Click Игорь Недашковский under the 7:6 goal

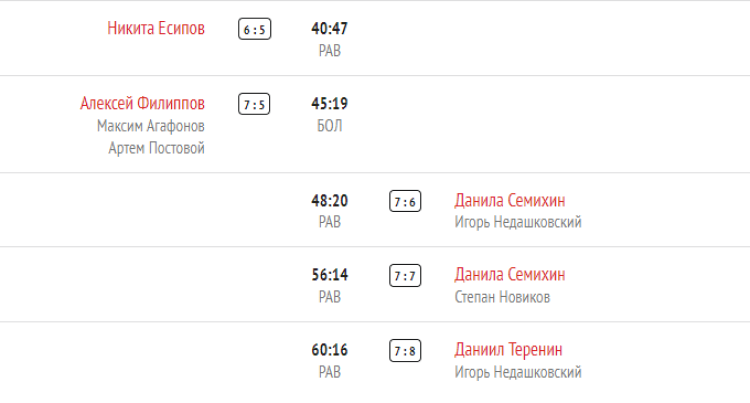(x=518, y=223)
